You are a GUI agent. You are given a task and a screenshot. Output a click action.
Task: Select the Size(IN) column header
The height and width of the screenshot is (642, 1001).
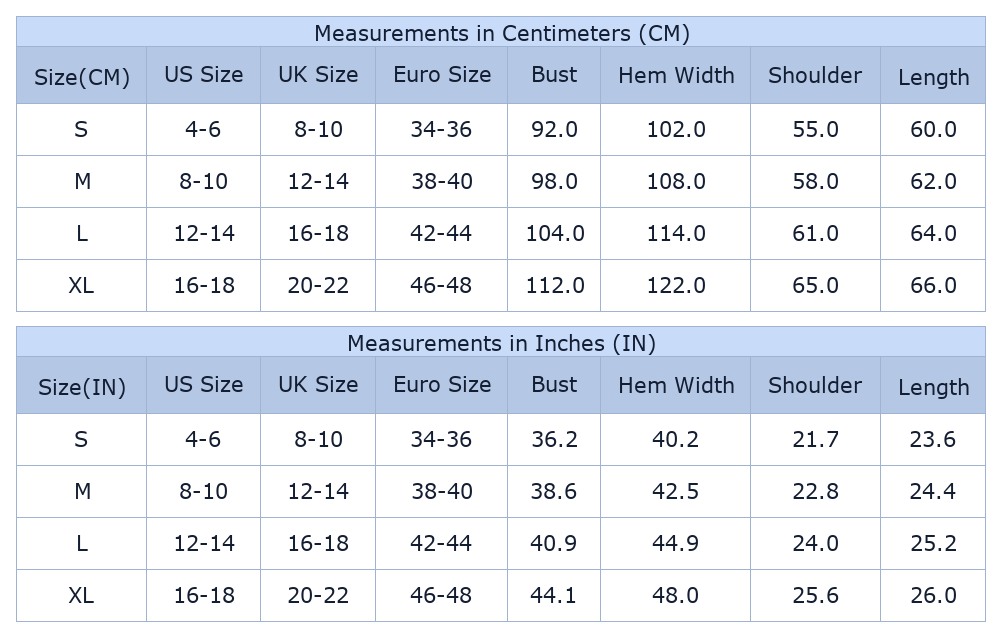(82, 387)
